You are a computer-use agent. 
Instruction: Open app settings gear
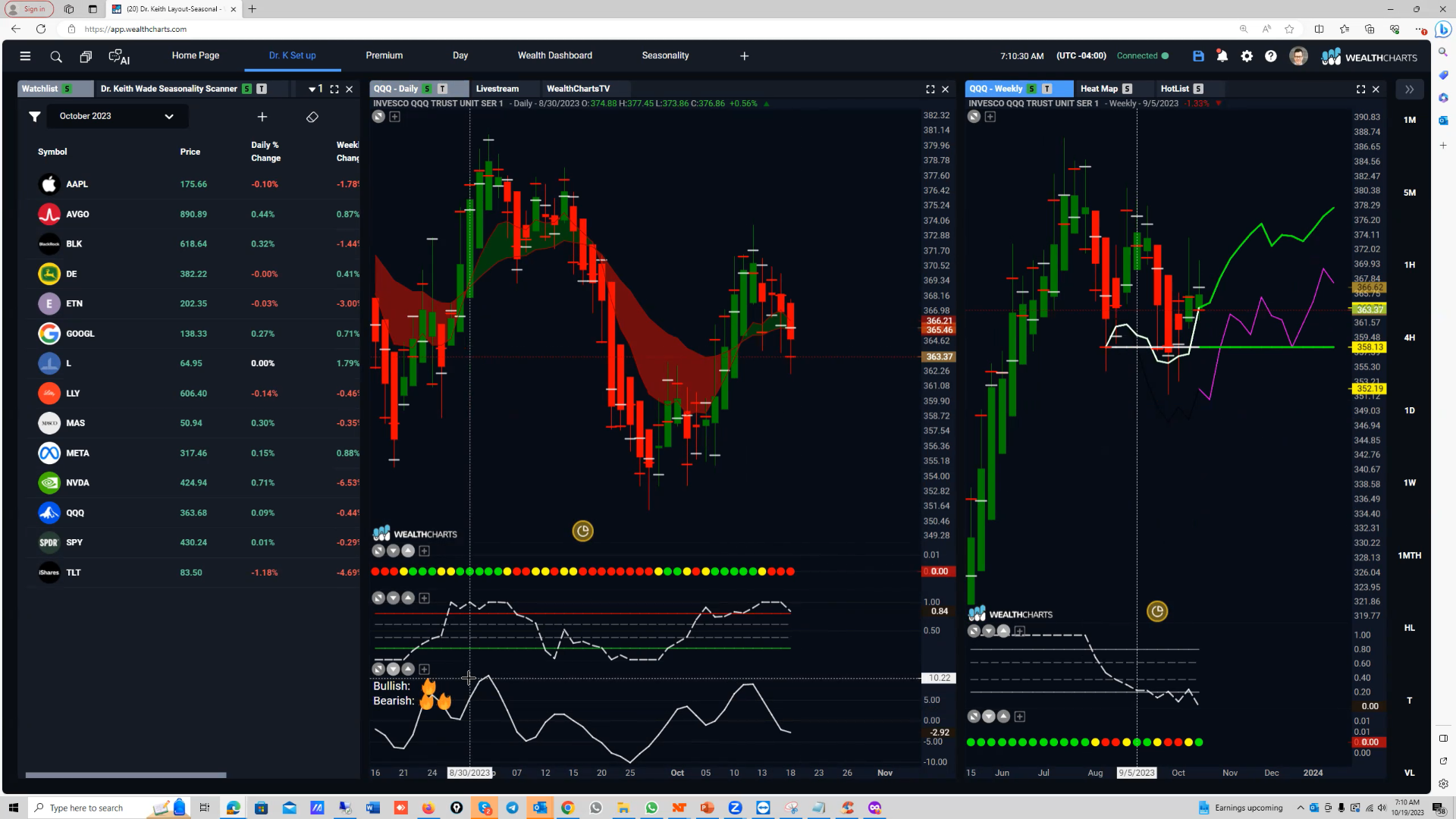(1247, 56)
